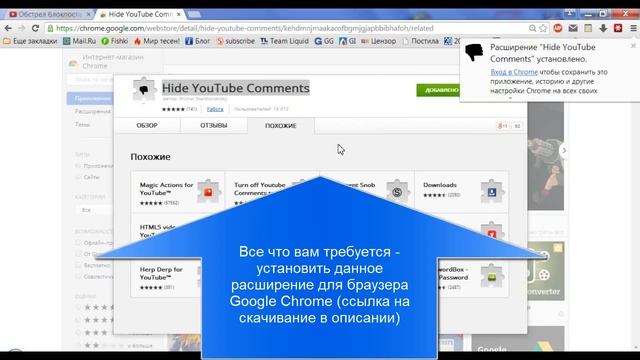Click the download arrow extension icon
This screenshot has height=360, width=640.
(603, 28)
